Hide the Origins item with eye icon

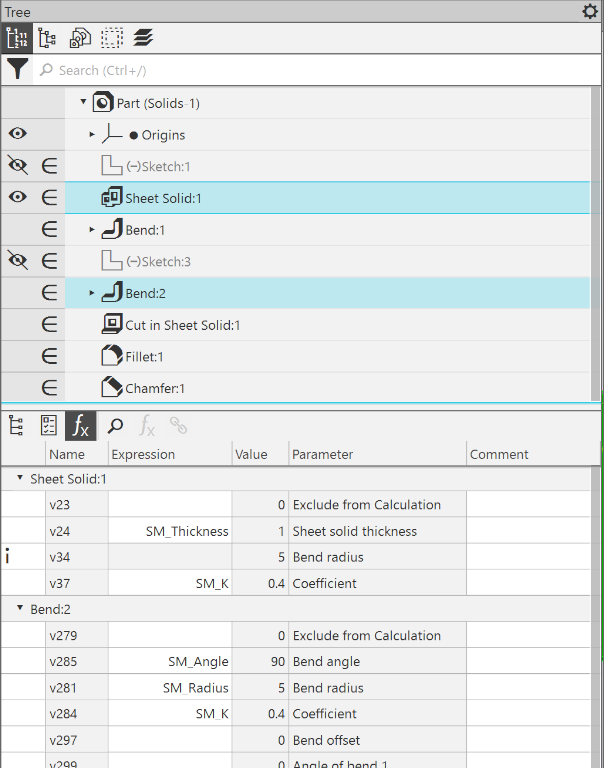(17, 134)
